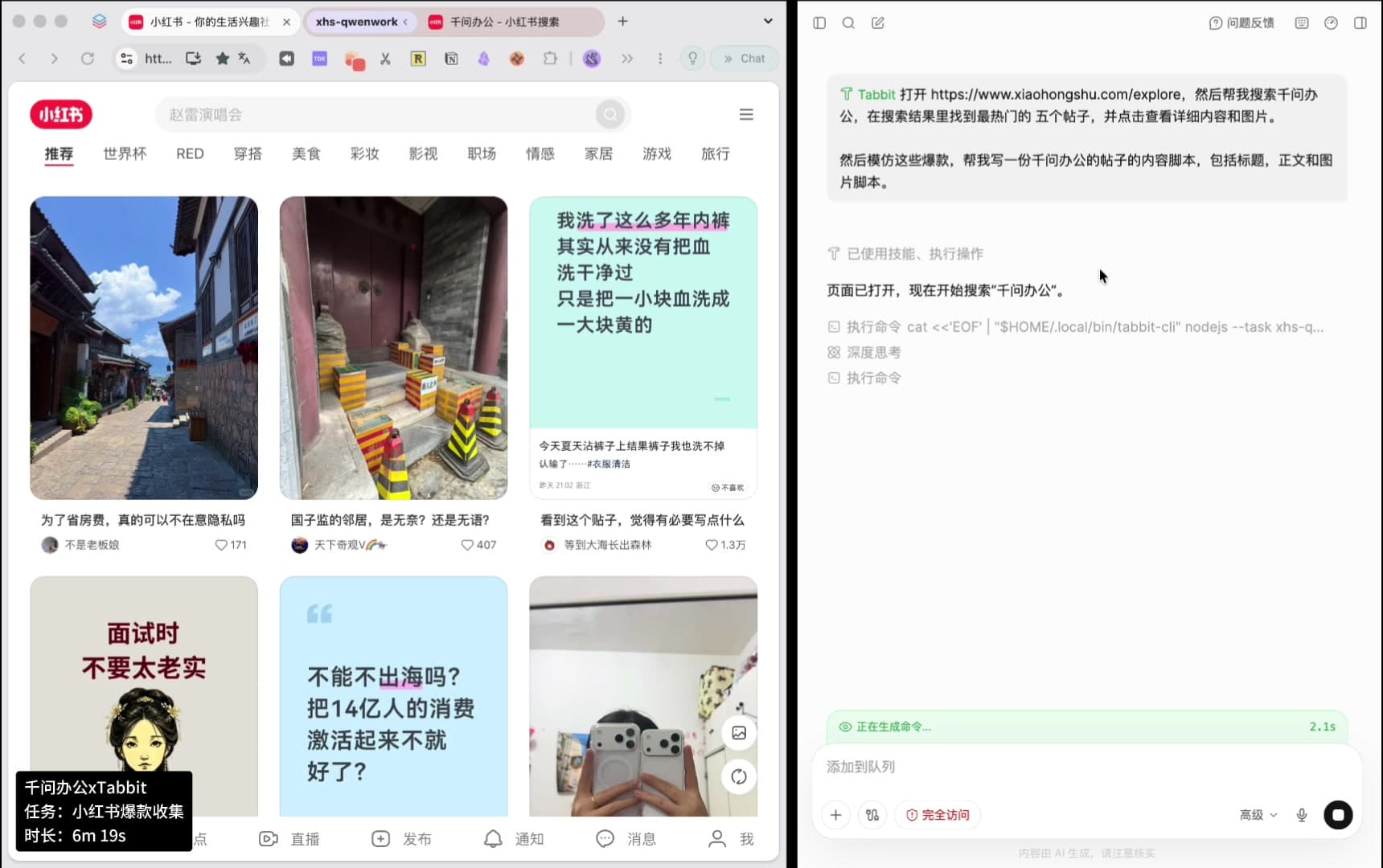Open 直播 in bottom navigation

point(289,839)
